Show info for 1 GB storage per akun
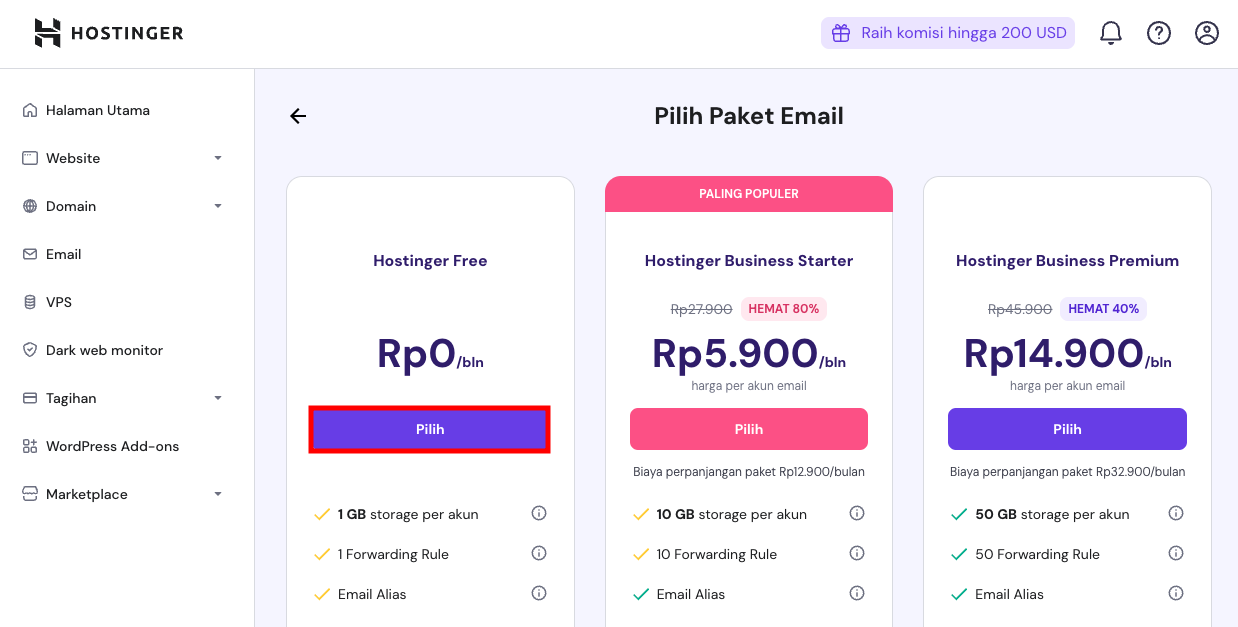 539,513
